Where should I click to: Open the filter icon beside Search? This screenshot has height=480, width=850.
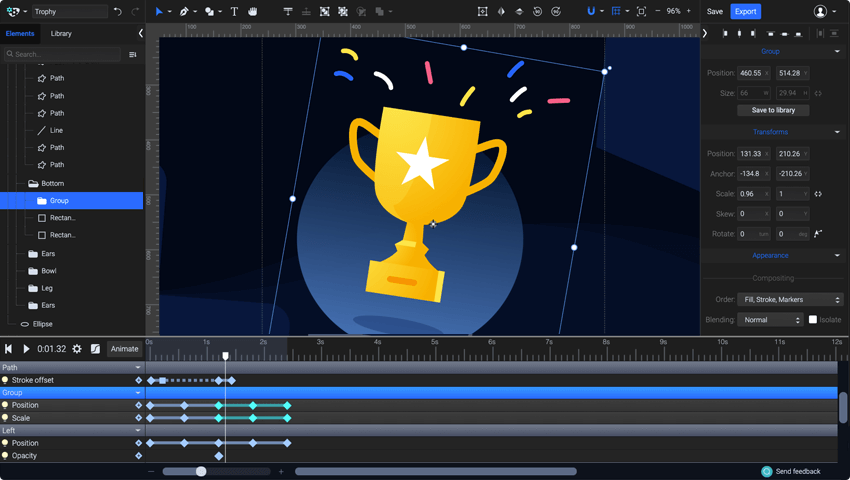(133, 54)
